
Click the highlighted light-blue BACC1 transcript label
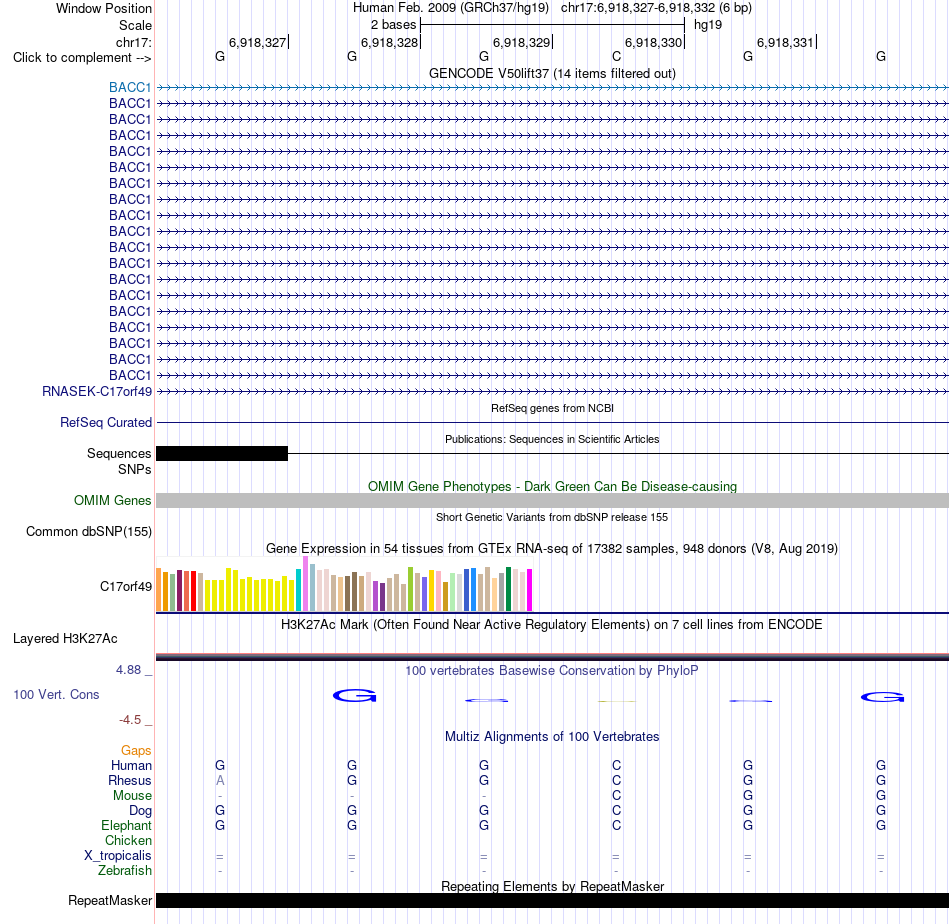pos(130,87)
